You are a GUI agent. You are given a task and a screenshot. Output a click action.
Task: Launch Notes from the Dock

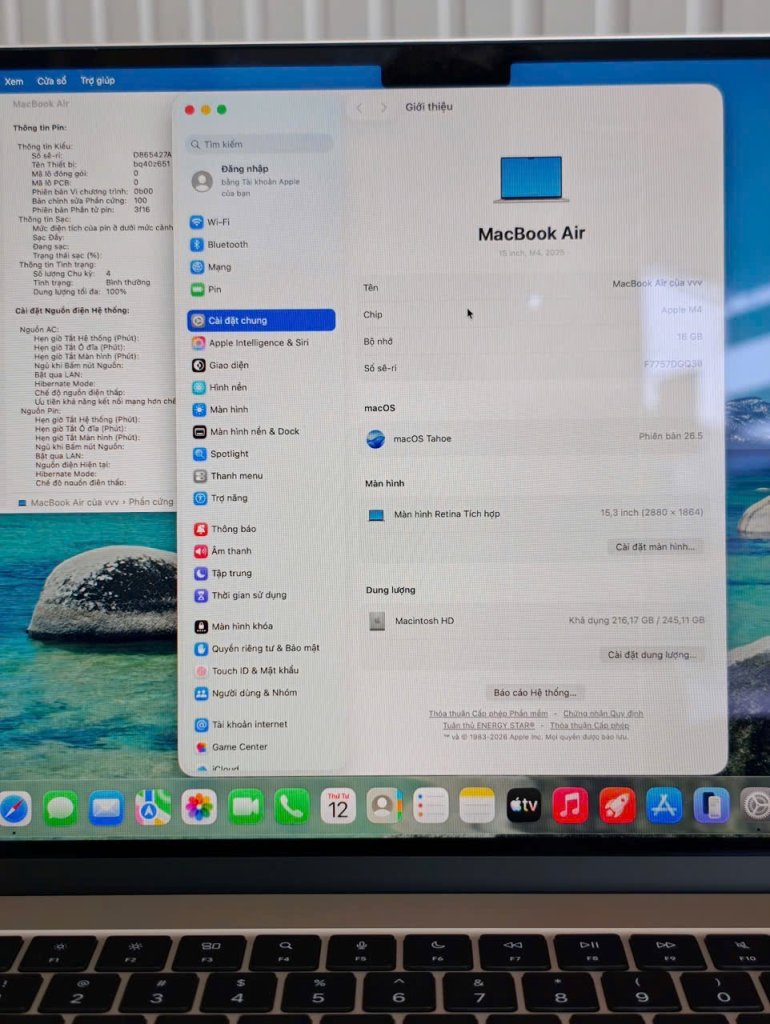click(x=477, y=805)
